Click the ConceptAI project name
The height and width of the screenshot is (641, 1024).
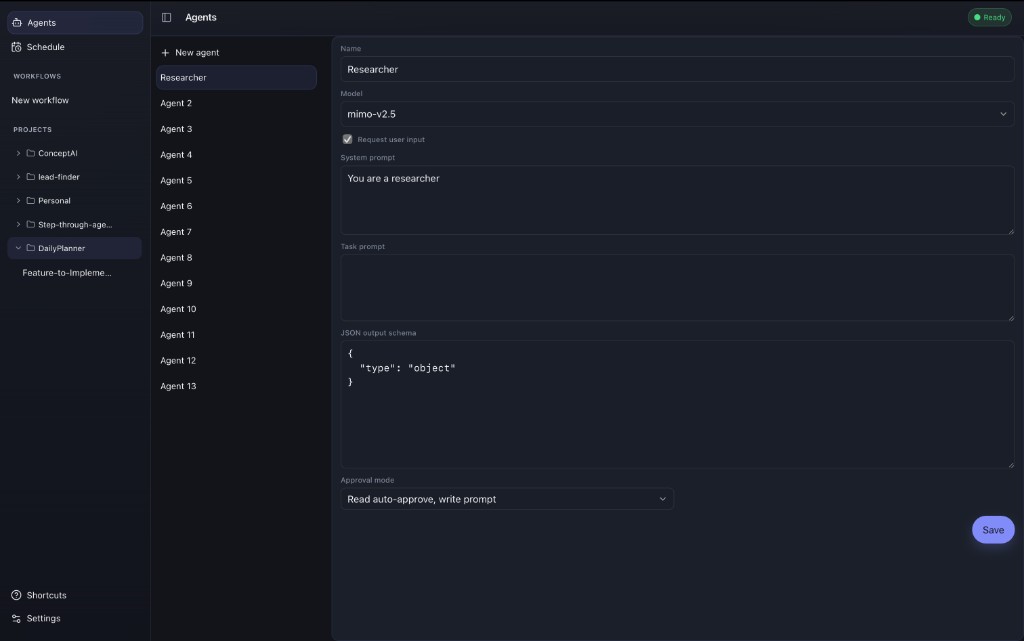click(57, 153)
